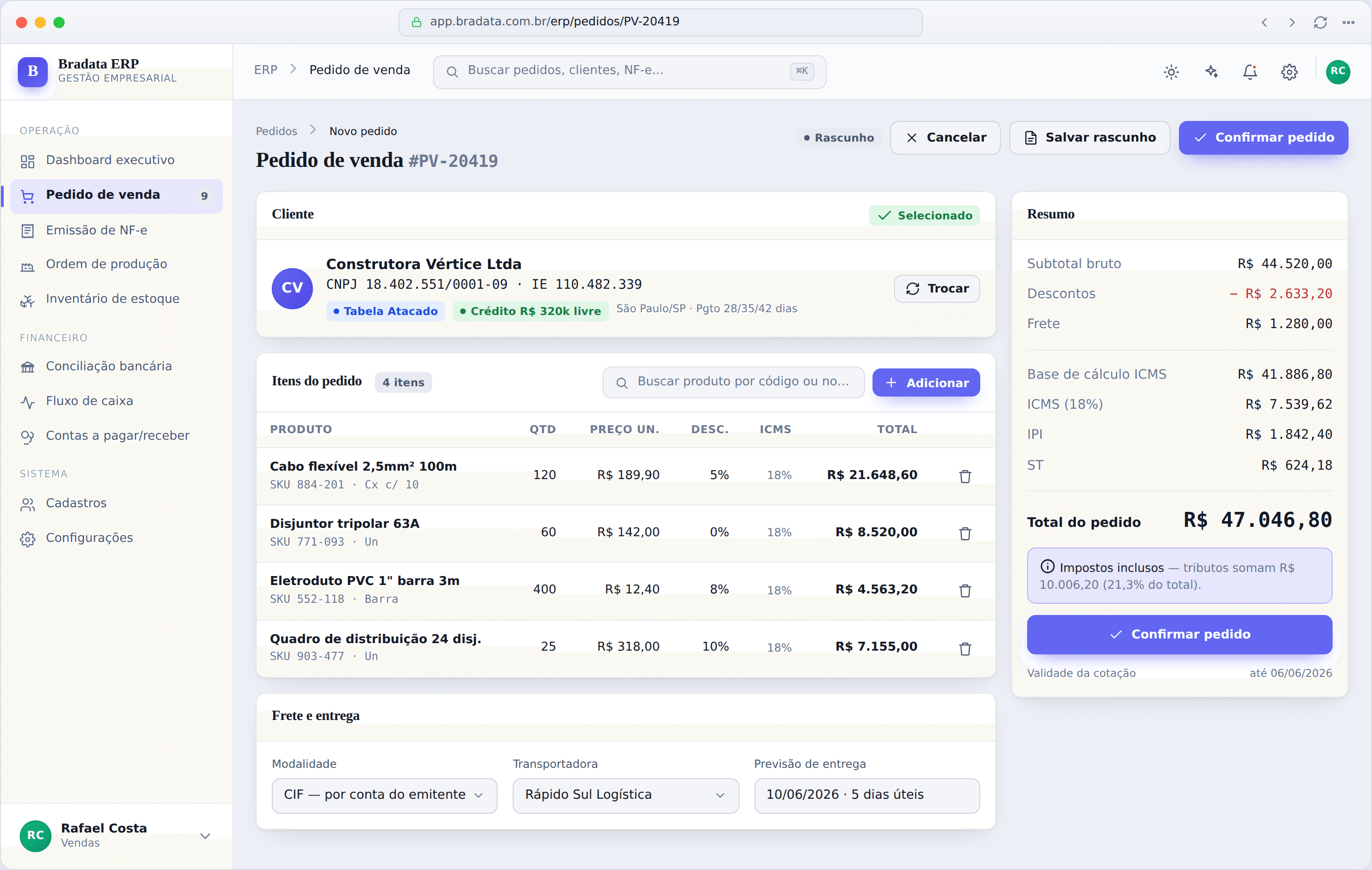
Task: Open Inventário de estoque
Action: tap(116, 300)
